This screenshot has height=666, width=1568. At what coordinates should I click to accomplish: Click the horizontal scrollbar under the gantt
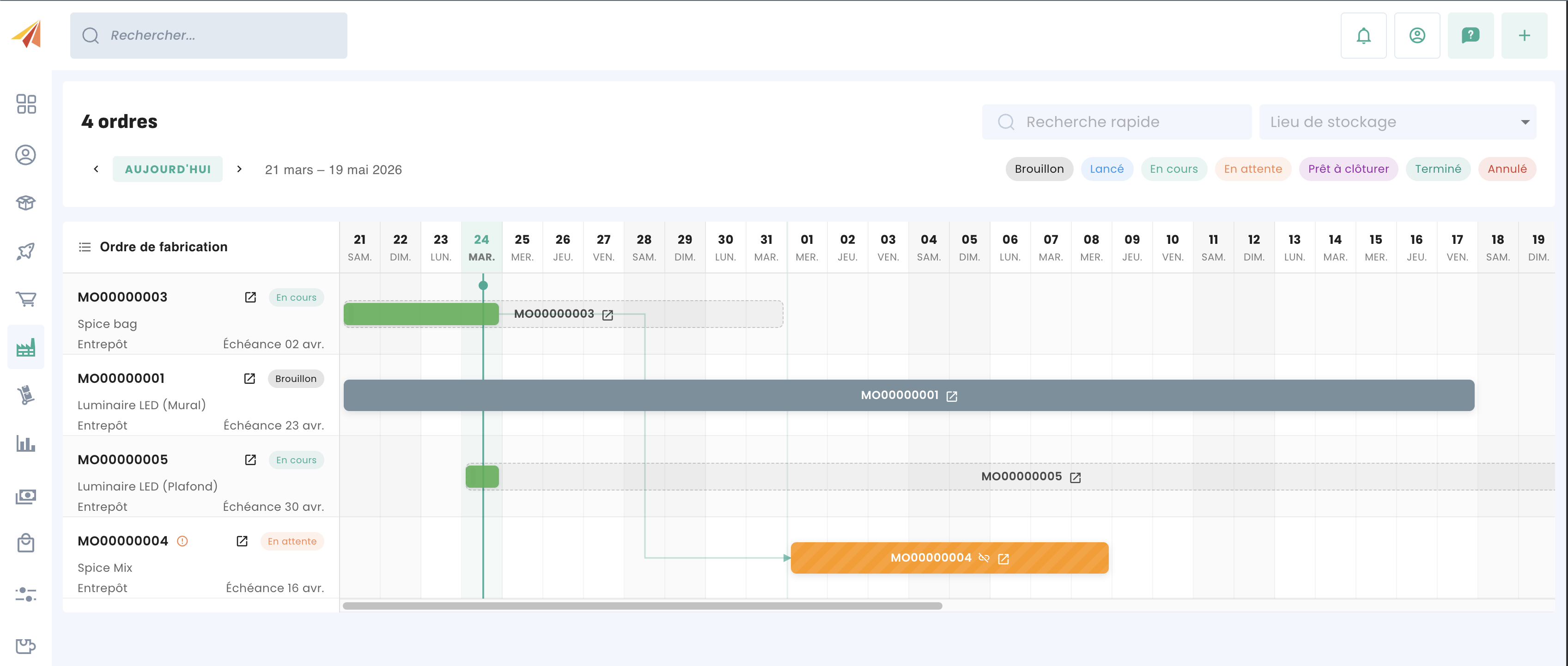[x=642, y=606]
